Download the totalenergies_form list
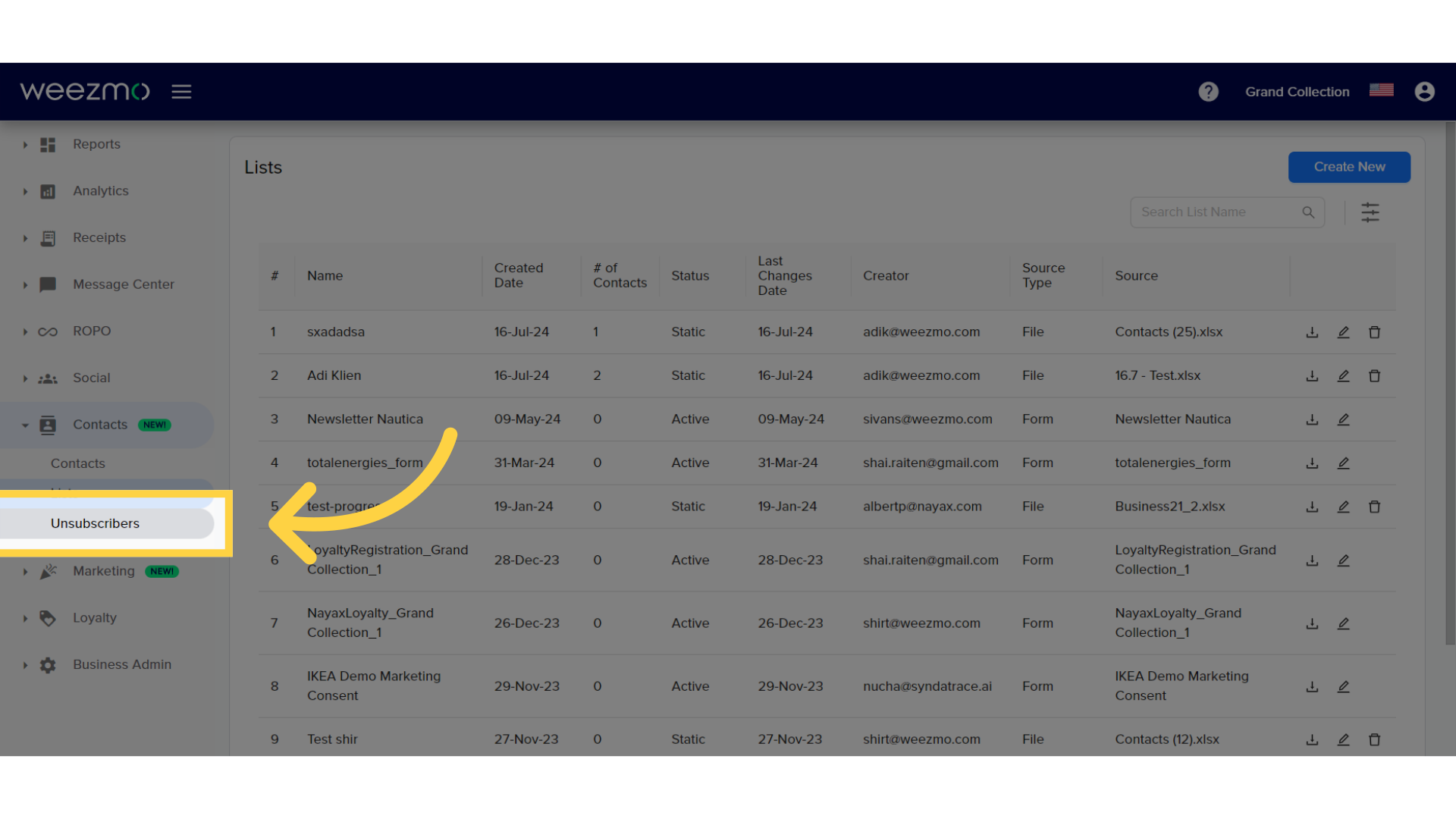Screen dimensions: 1456x819 pos(1312,463)
